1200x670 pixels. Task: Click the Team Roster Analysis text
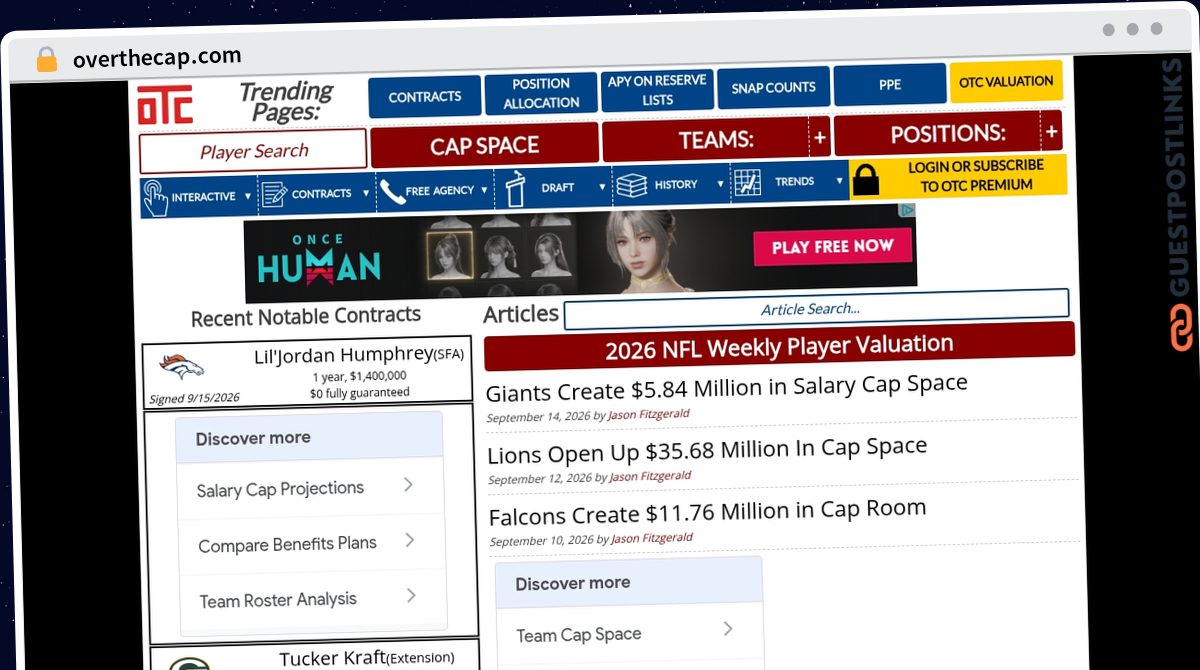278,600
